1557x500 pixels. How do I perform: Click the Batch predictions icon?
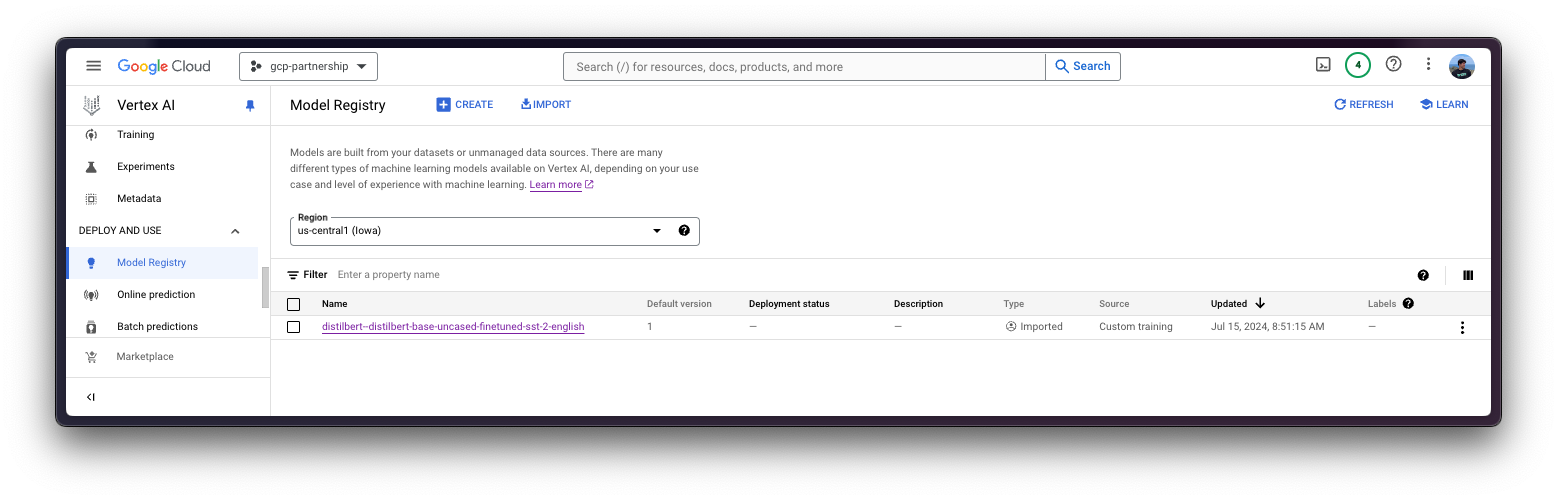(91, 327)
